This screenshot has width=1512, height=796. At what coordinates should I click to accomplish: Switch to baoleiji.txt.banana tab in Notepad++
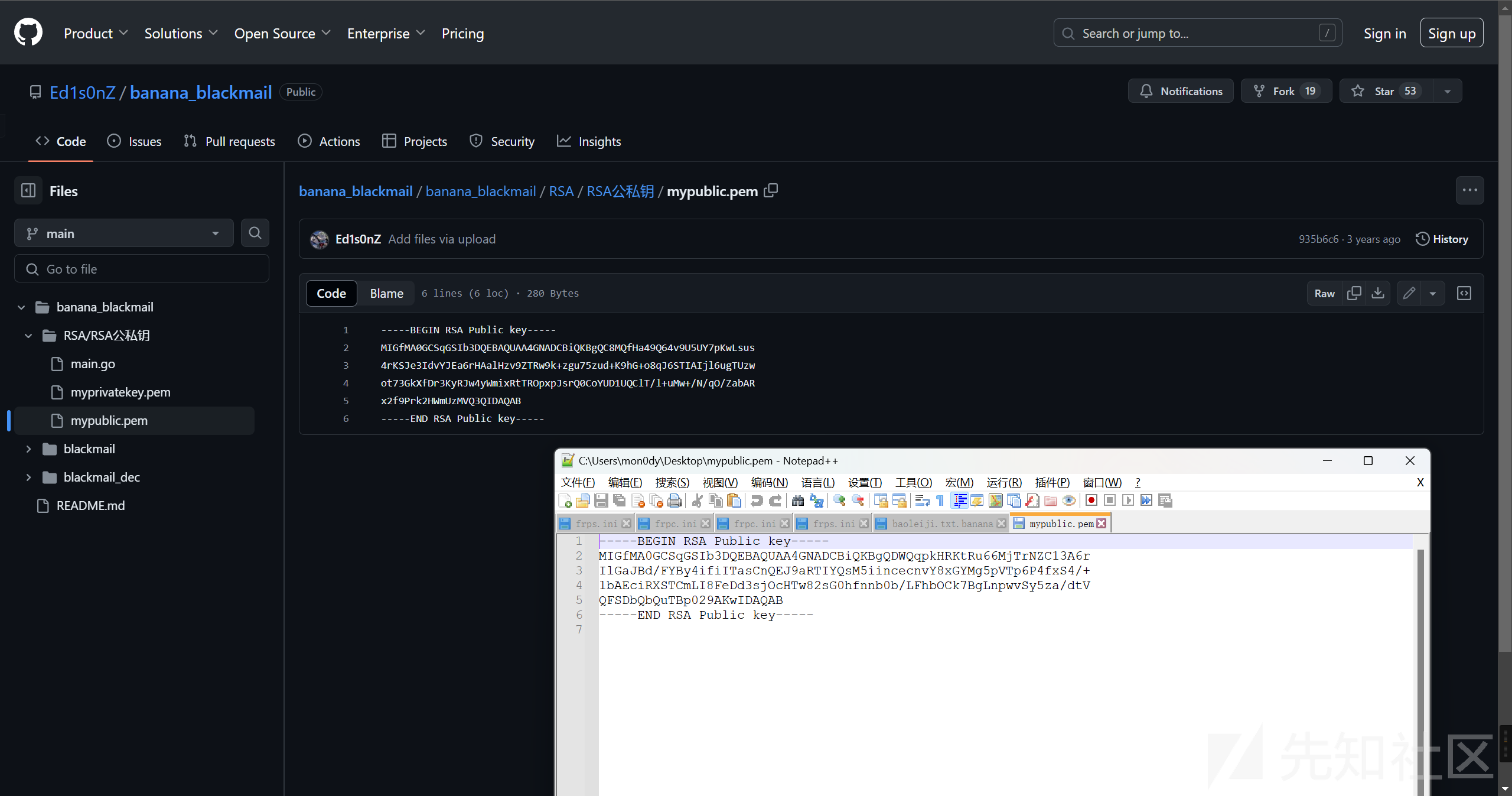coord(941,524)
